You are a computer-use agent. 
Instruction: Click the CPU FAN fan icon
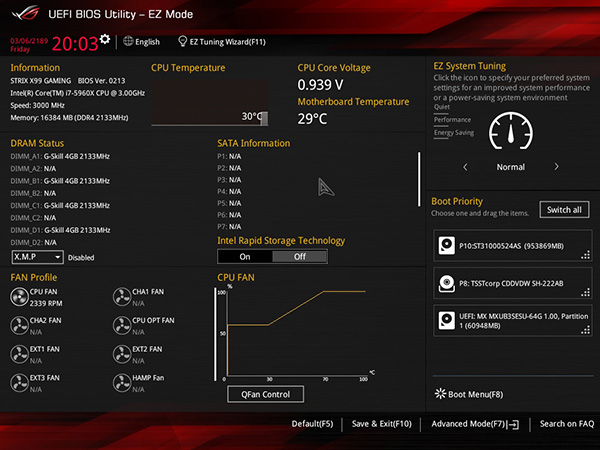(19, 297)
